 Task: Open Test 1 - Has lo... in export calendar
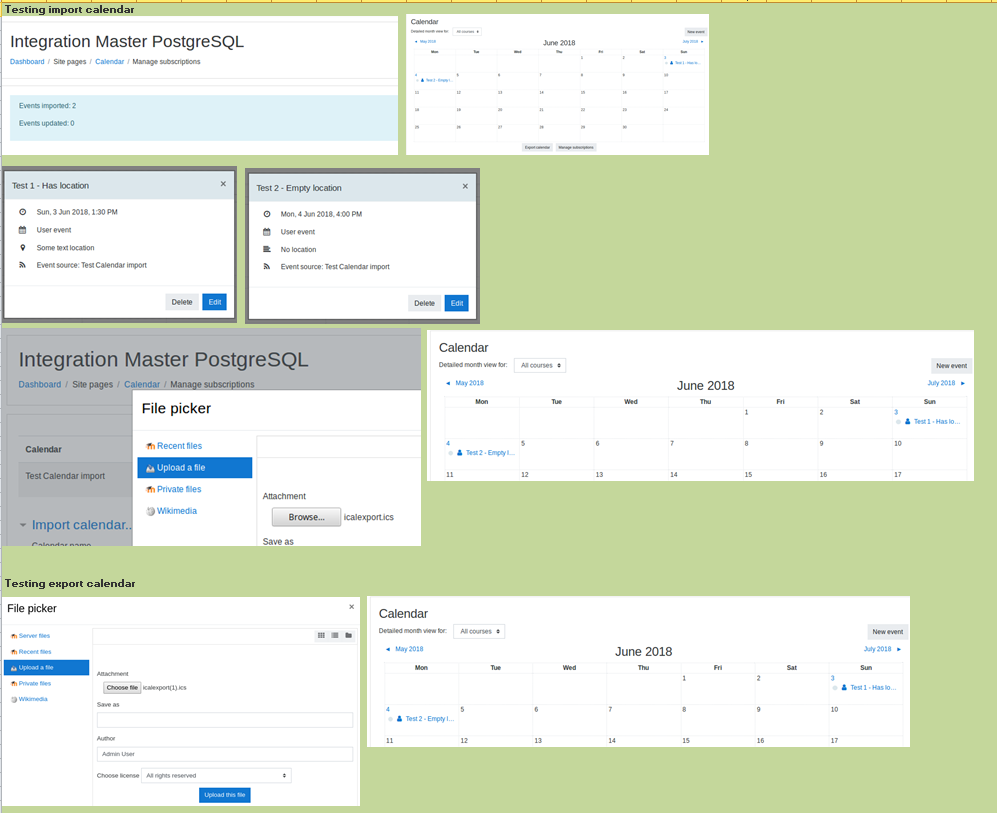[x=873, y=687]
